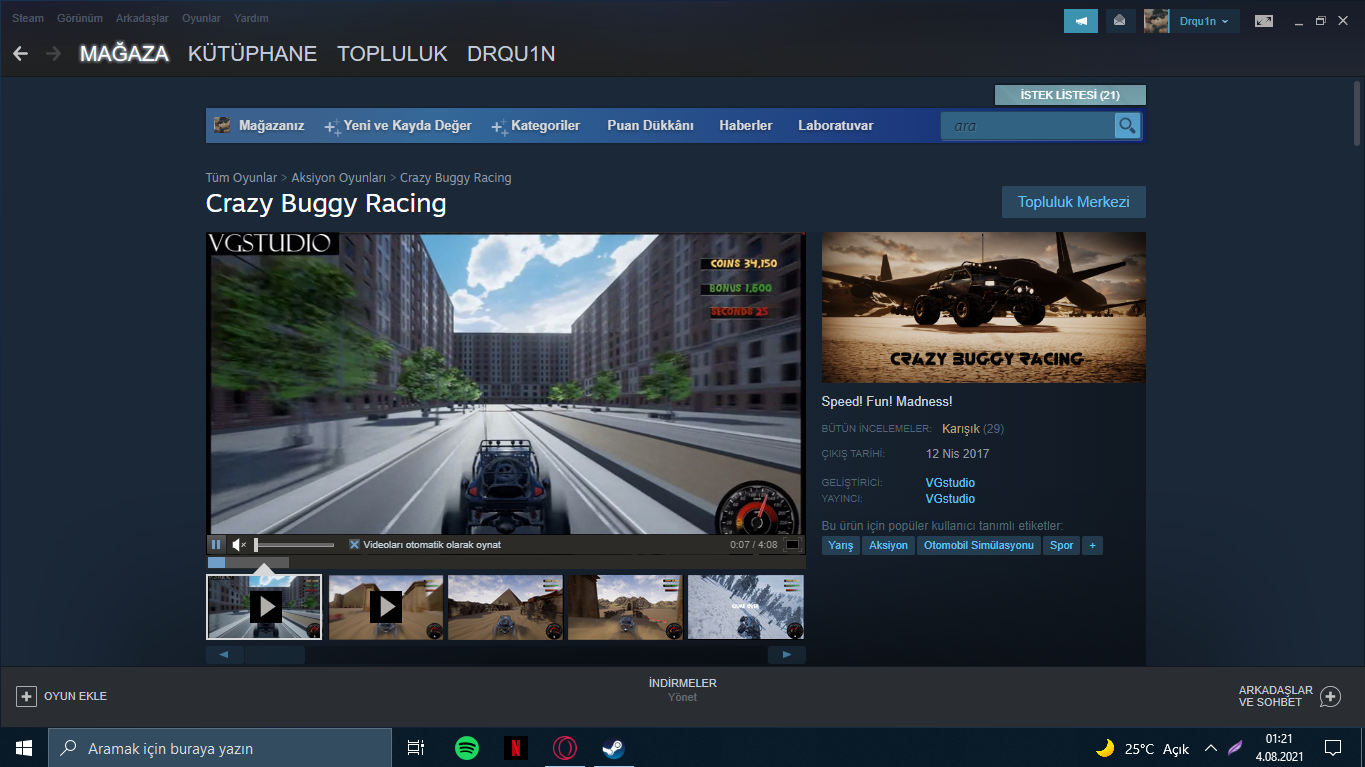
Task: Open the Yardım menu
Action: tap(251, 18)
